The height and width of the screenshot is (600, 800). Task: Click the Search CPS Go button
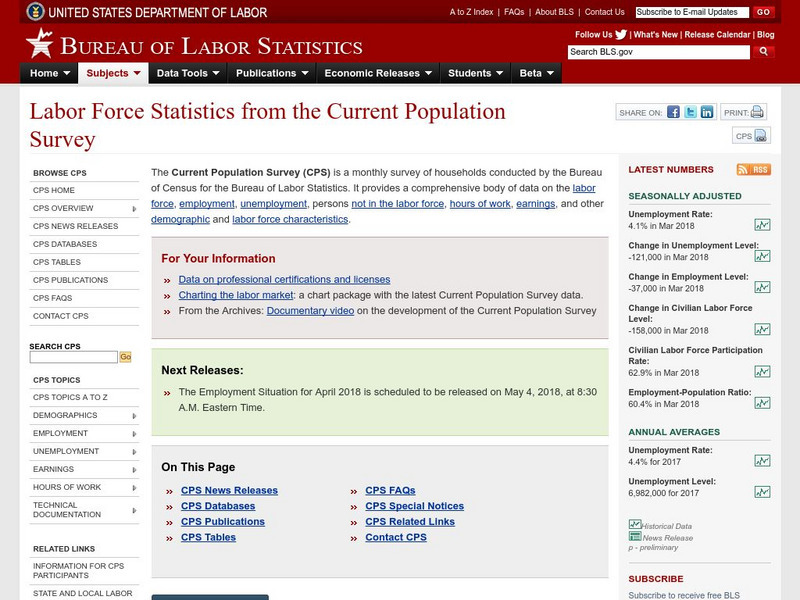(126, 357)
